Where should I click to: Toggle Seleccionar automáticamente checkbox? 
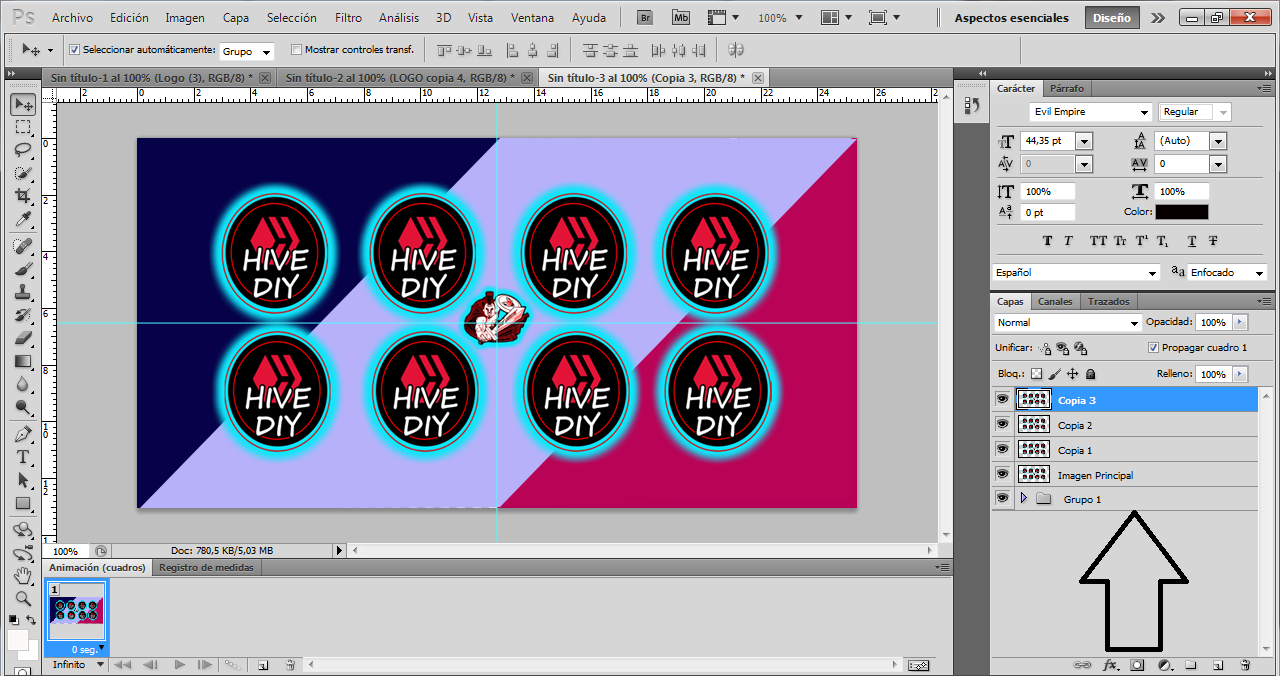tap(74, 50)
